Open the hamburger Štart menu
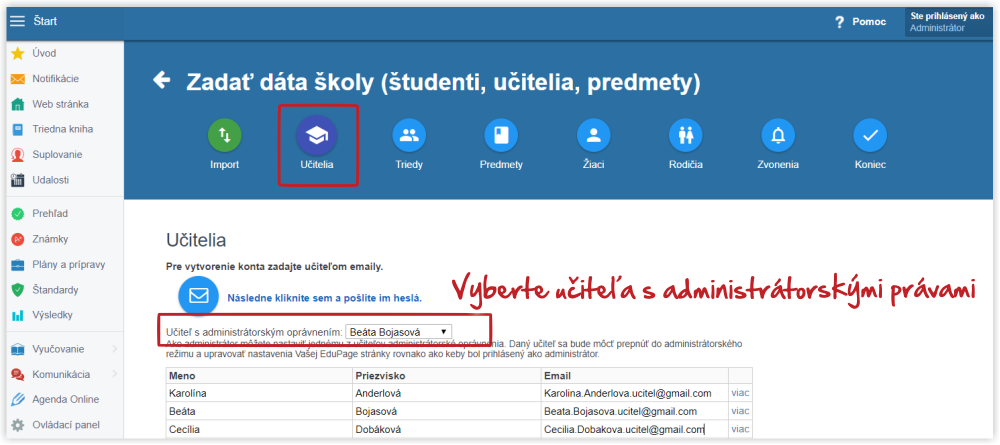 pos(18,21)
